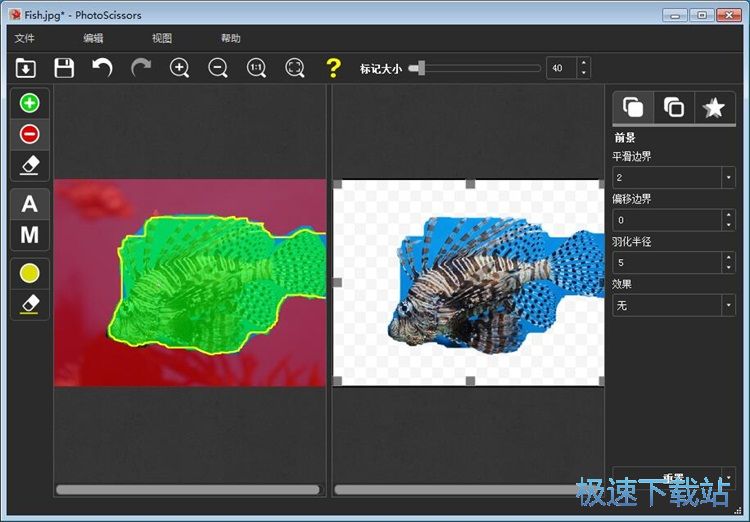Switch to the star effects tab
This screenshot has height=522, width=750.
pyautogui.click(x=714, y=108)
